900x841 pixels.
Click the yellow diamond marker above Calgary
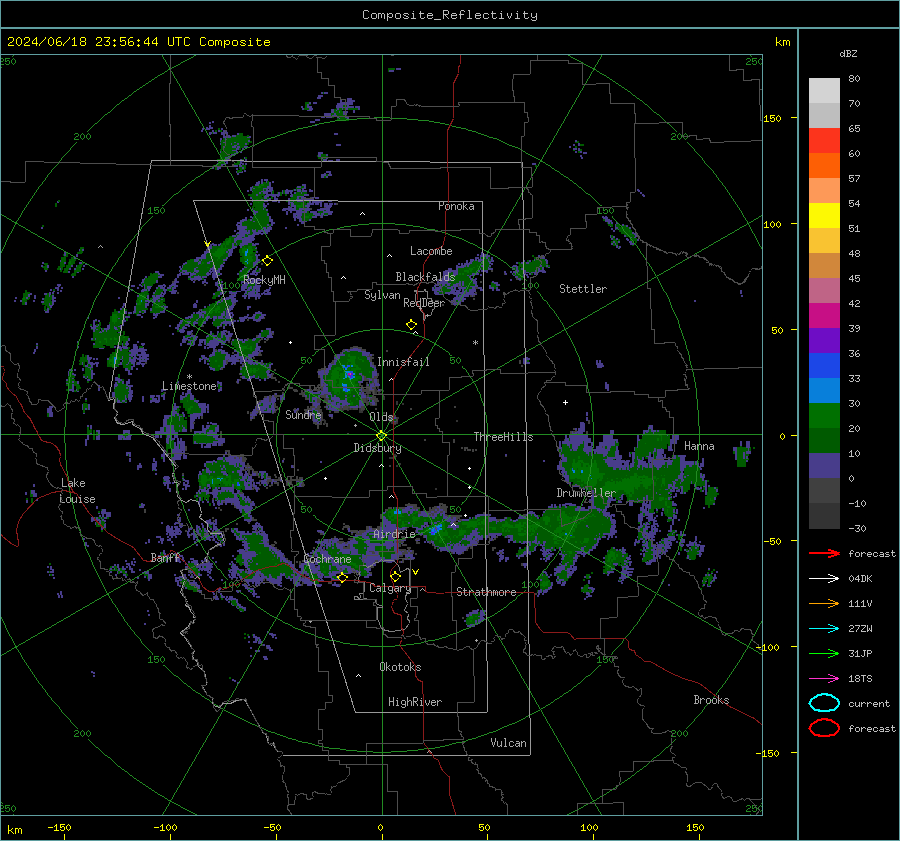[395, 576]
